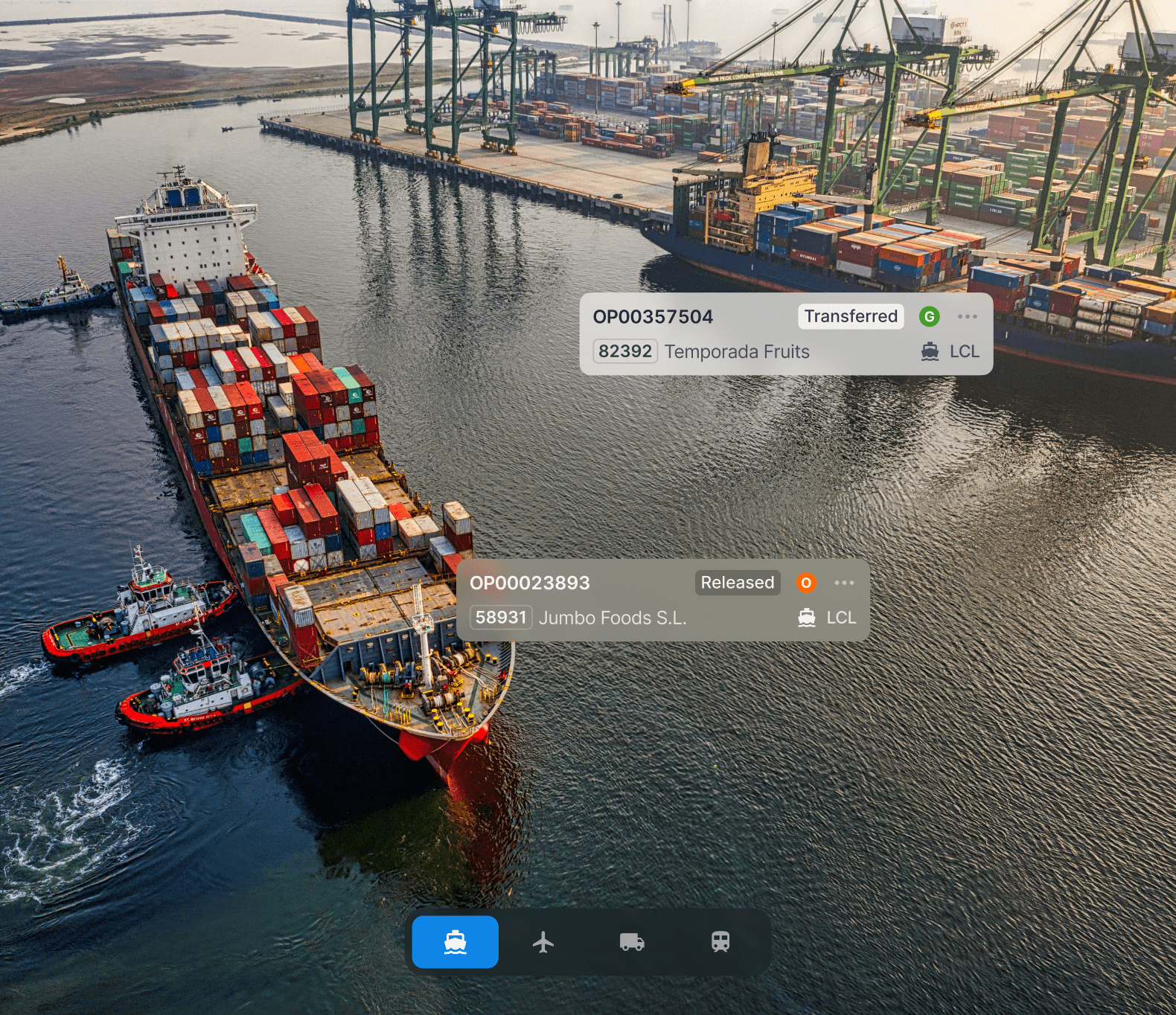1176x1015 pixels.
Task: Click the 82392 code tag
Action: (x=625, y=351)
